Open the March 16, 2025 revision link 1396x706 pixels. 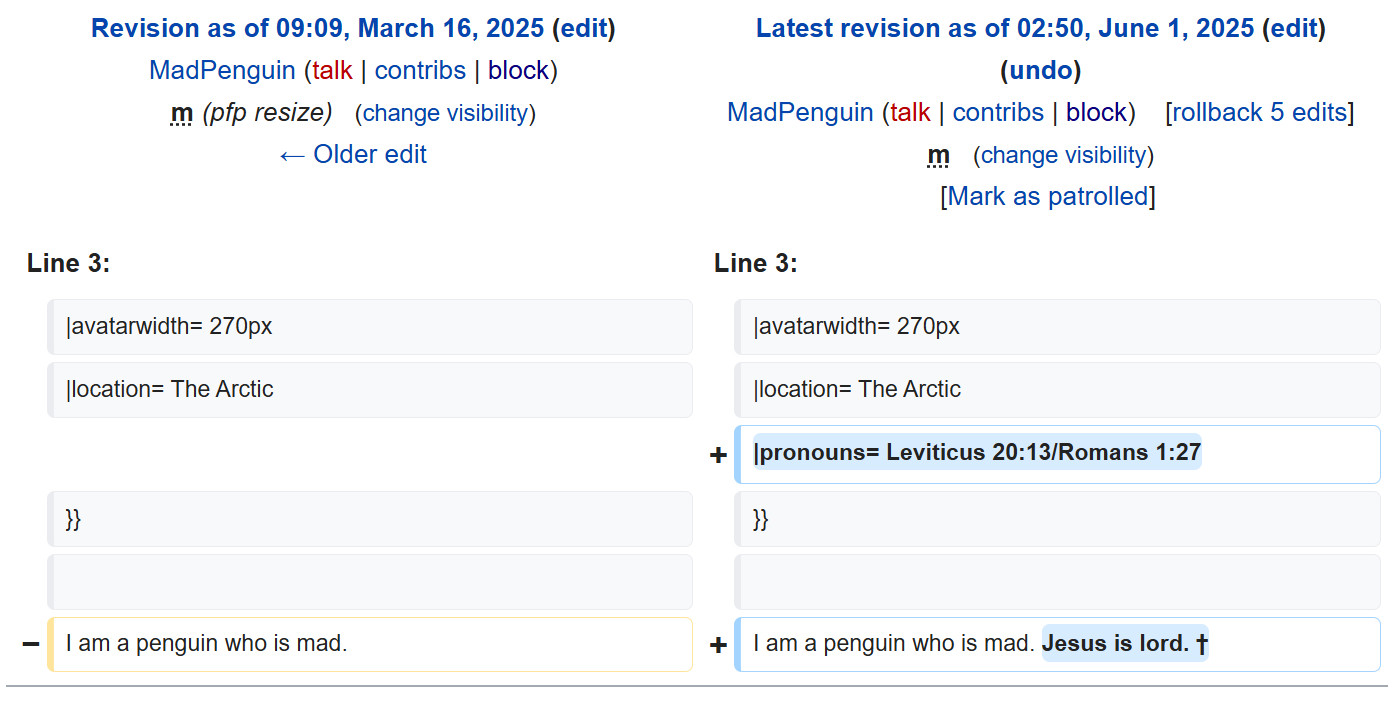(318, 28)
